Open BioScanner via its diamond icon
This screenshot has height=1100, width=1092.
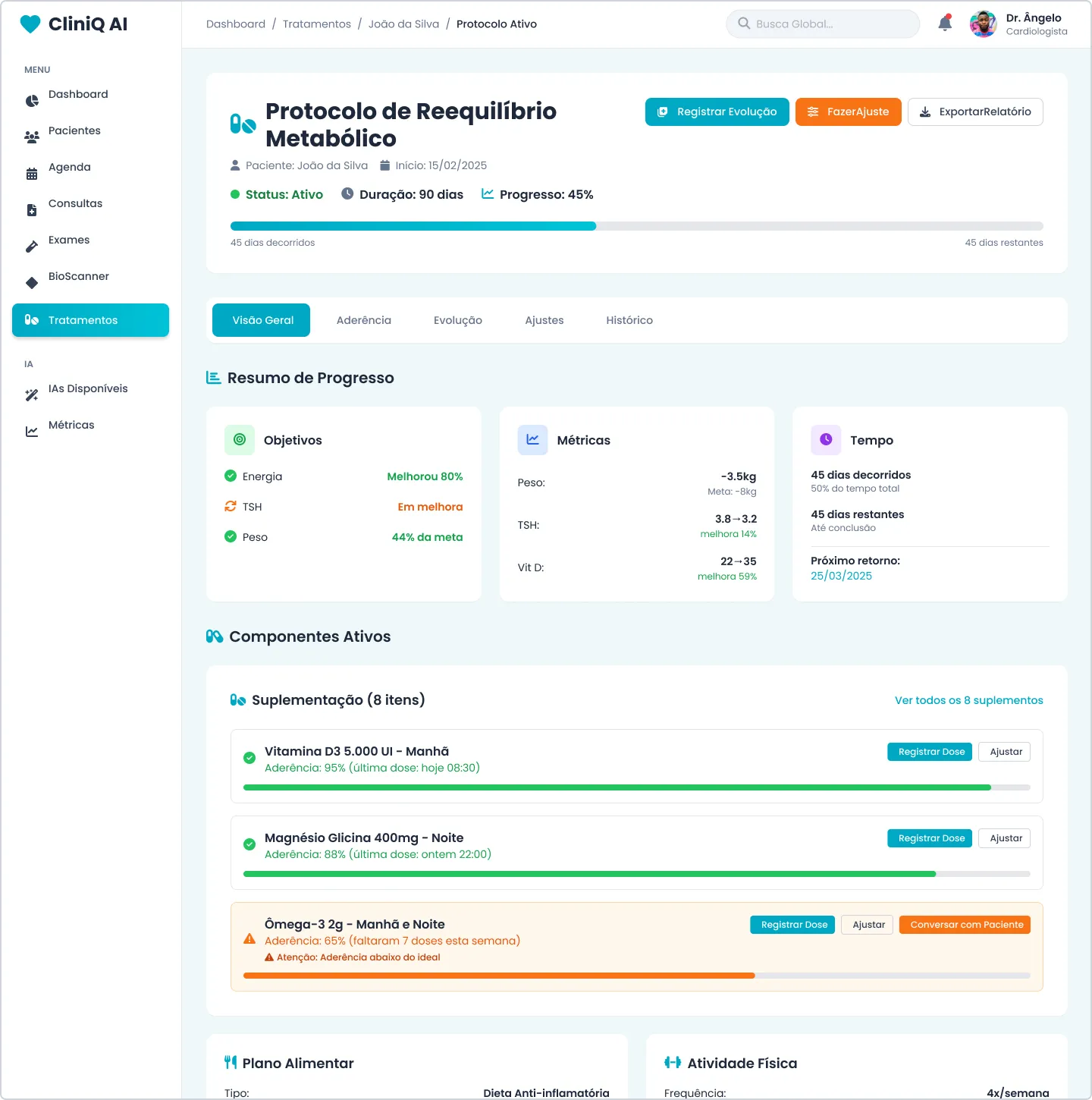32,283
